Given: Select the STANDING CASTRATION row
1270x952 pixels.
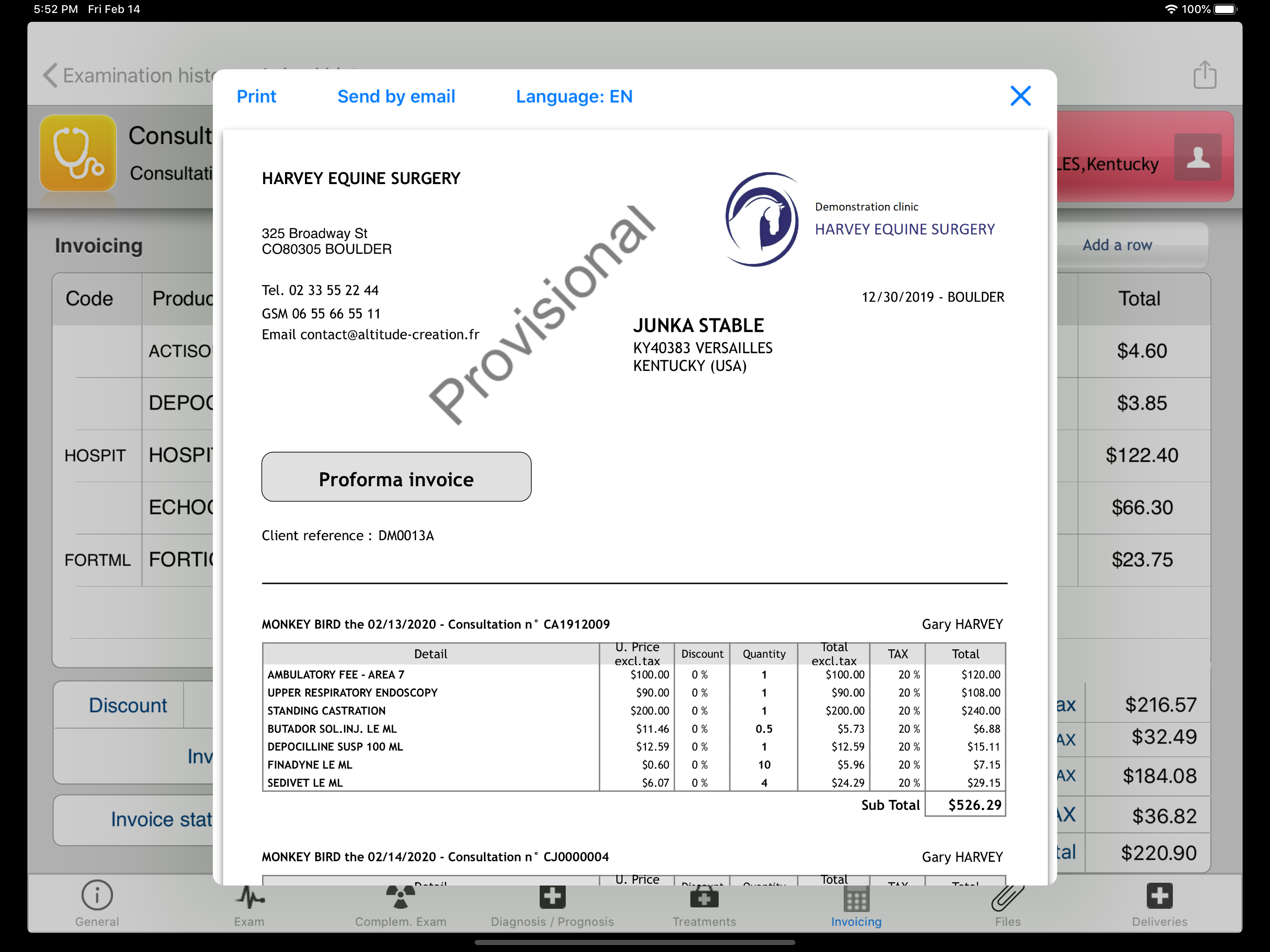Looking at the screenshot, I should tap(634, 711).
